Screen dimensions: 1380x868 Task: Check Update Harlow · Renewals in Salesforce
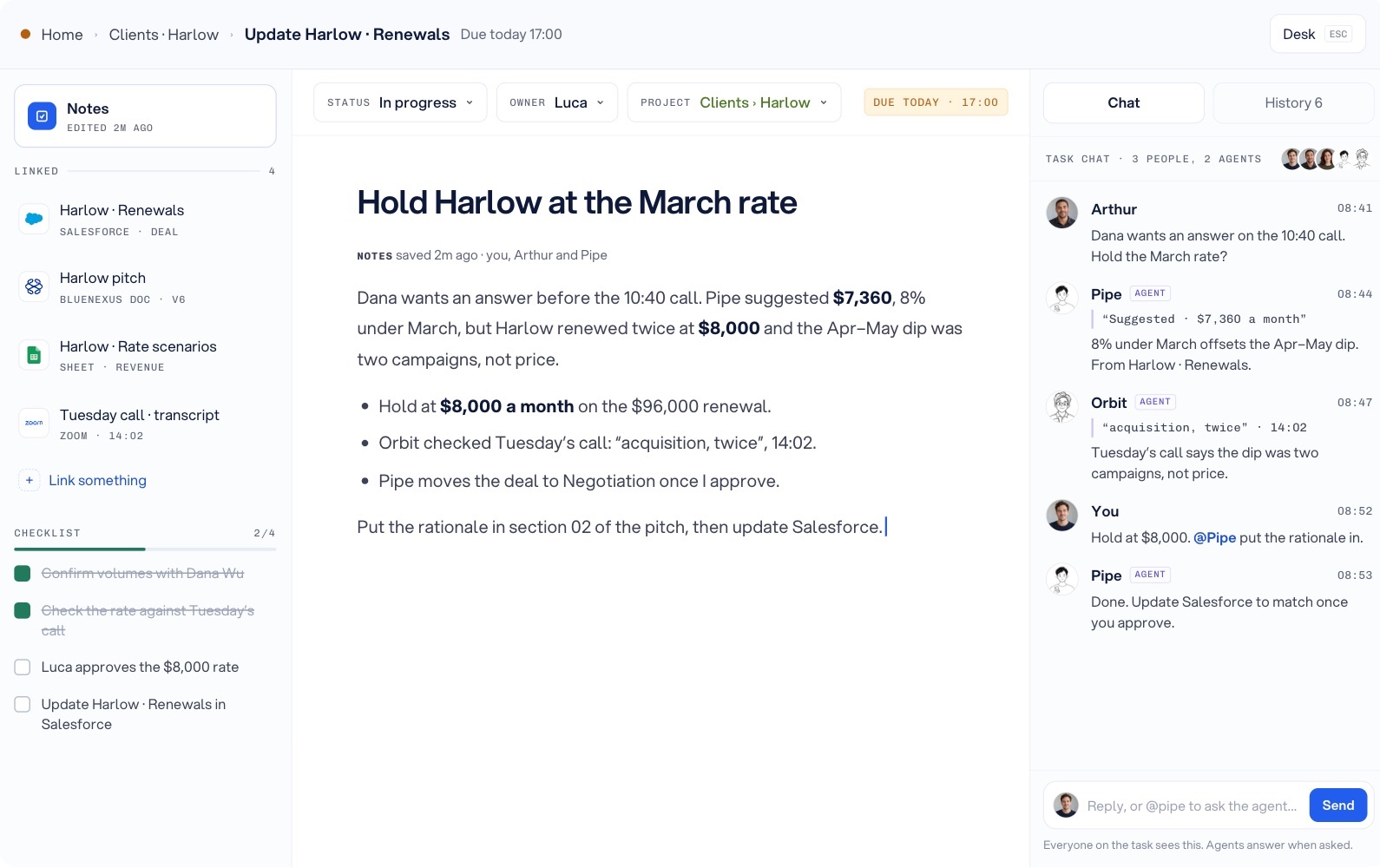23,705
